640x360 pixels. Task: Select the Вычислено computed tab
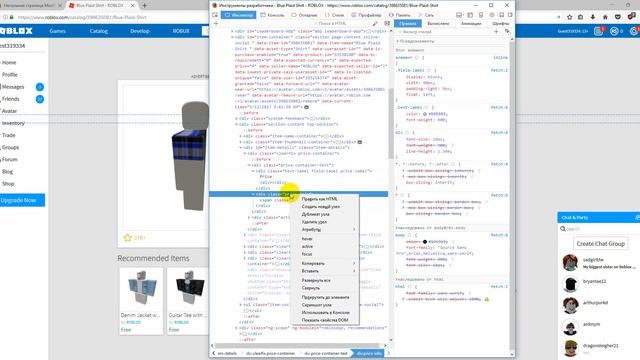438,23
